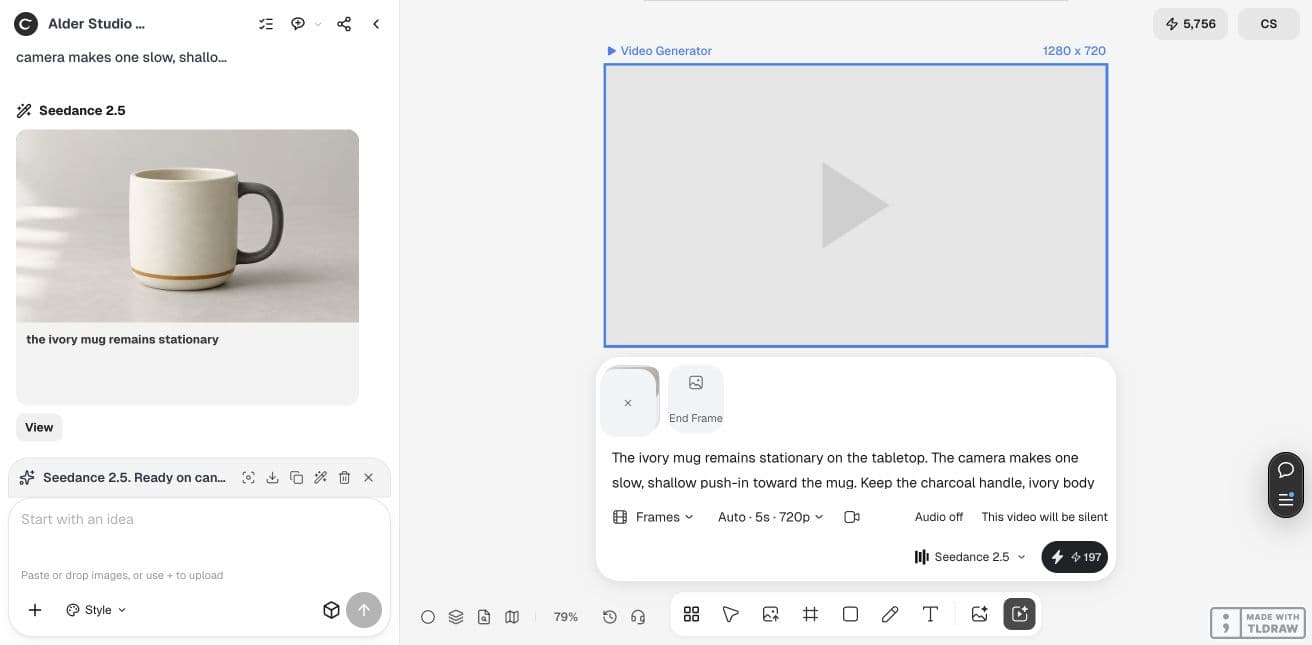Screen dimensions: 1312x645
Task: Open the Frames mode dropdown
Action: point(653,517)
